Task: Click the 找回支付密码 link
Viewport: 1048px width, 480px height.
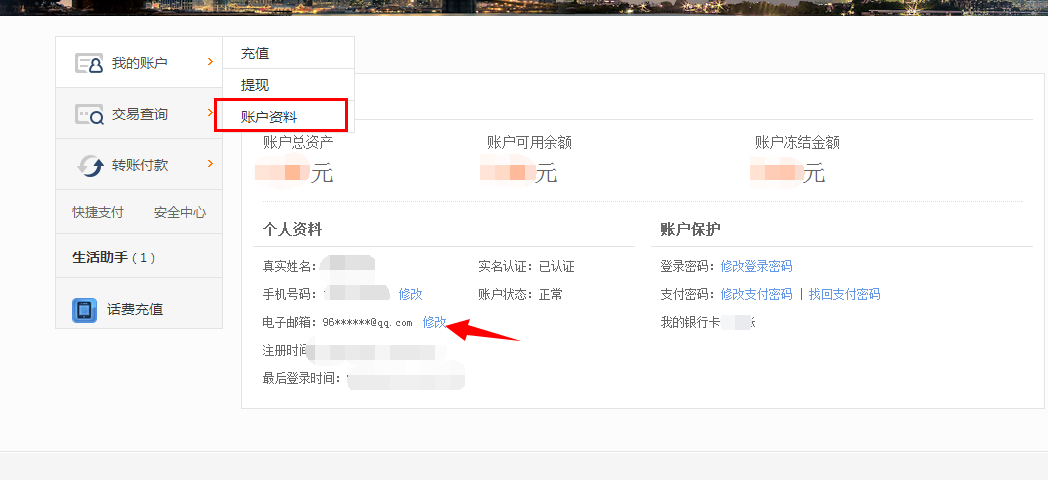Action: click(844, 294)
